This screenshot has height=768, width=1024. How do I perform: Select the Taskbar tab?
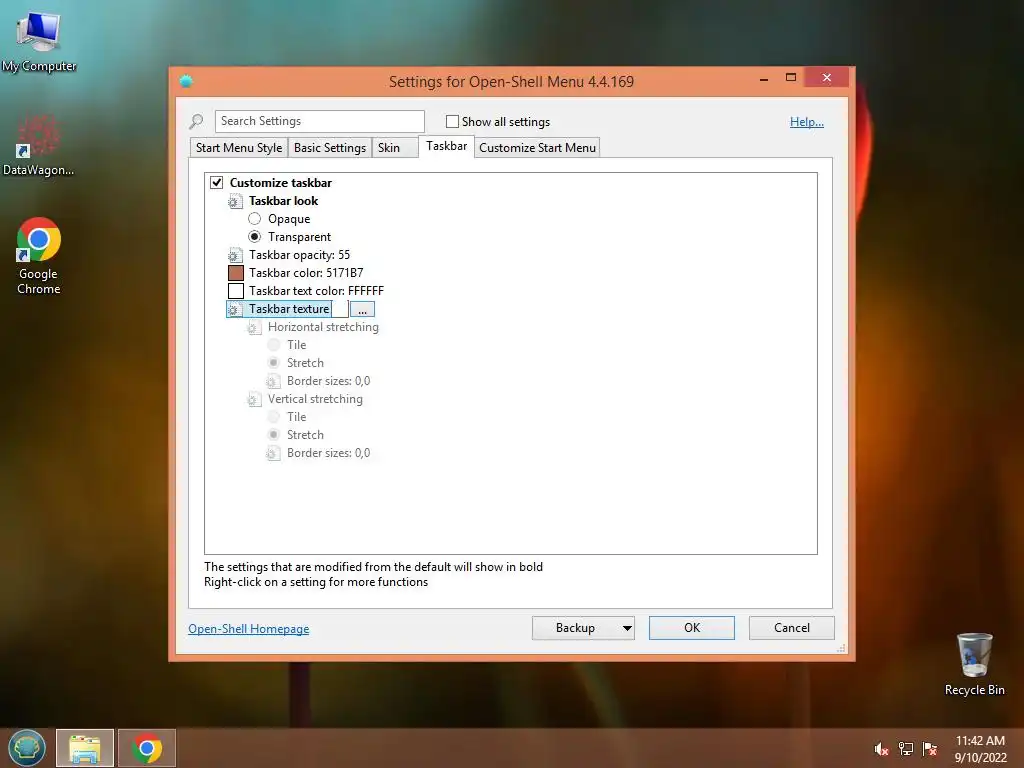(447, 146)
